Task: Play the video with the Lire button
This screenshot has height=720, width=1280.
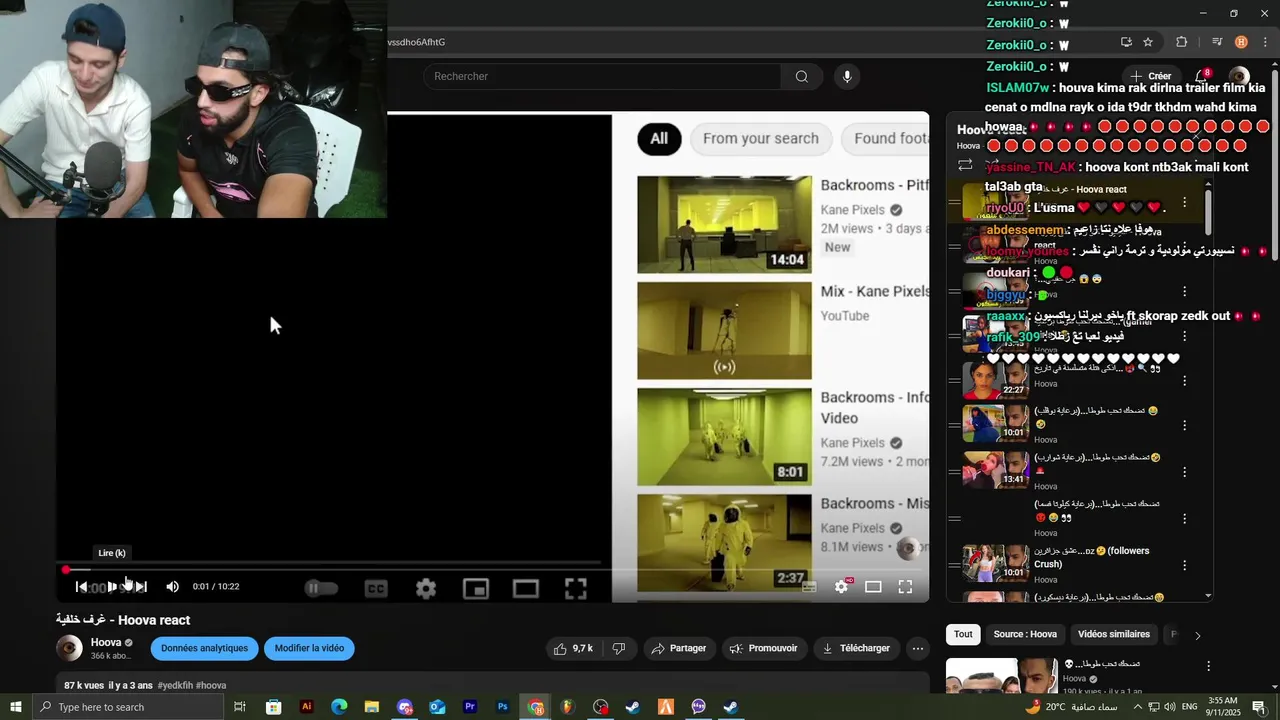Action: pyautogui.click(x=112, y=587)
